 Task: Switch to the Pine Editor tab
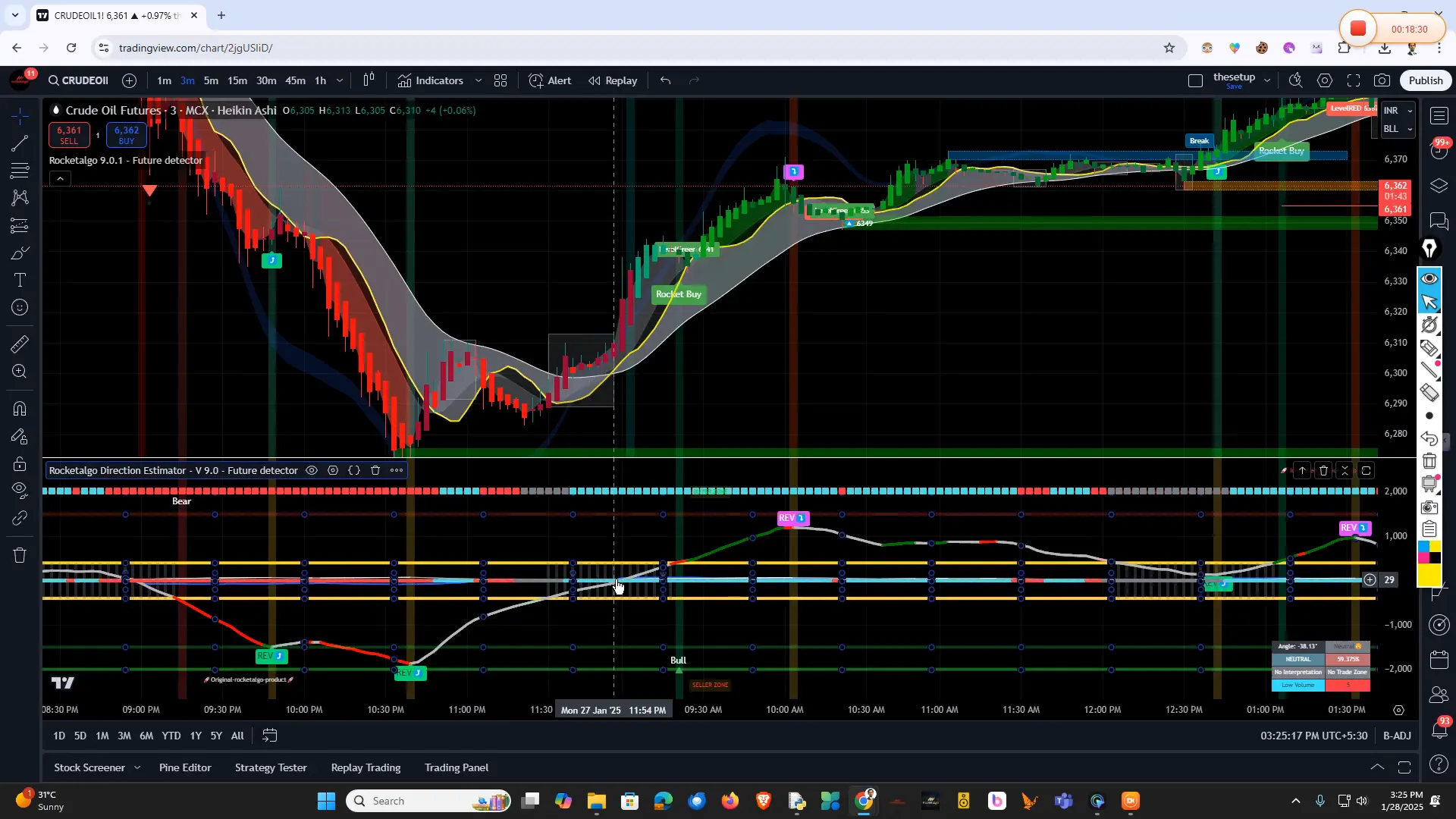[x=184, y=767]
